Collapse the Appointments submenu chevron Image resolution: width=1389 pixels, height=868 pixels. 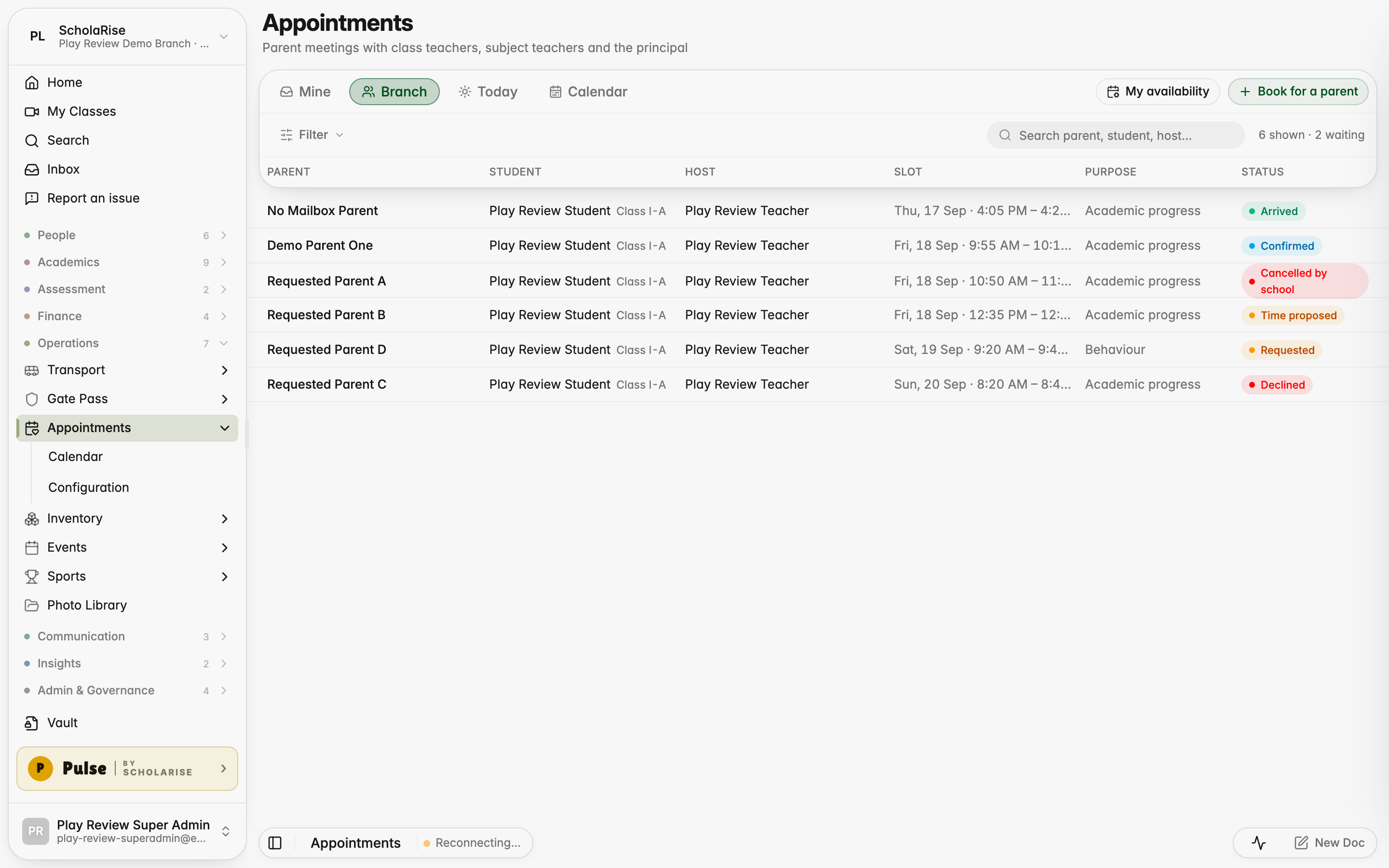click(224, 428)
